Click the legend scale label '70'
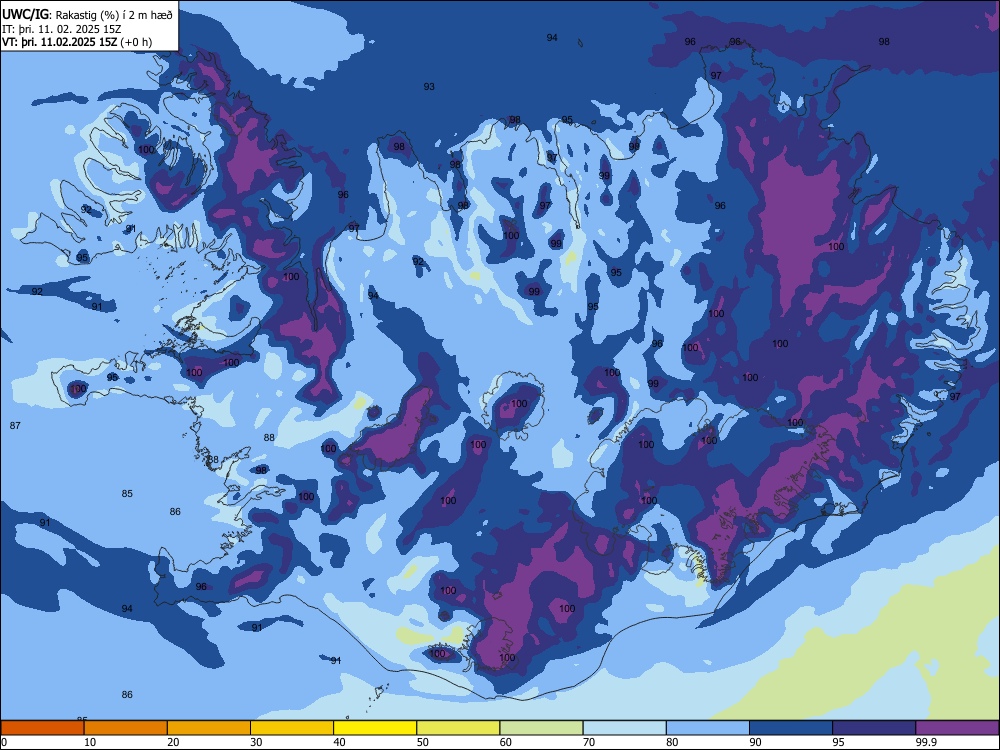 click(x=589, y=742)
